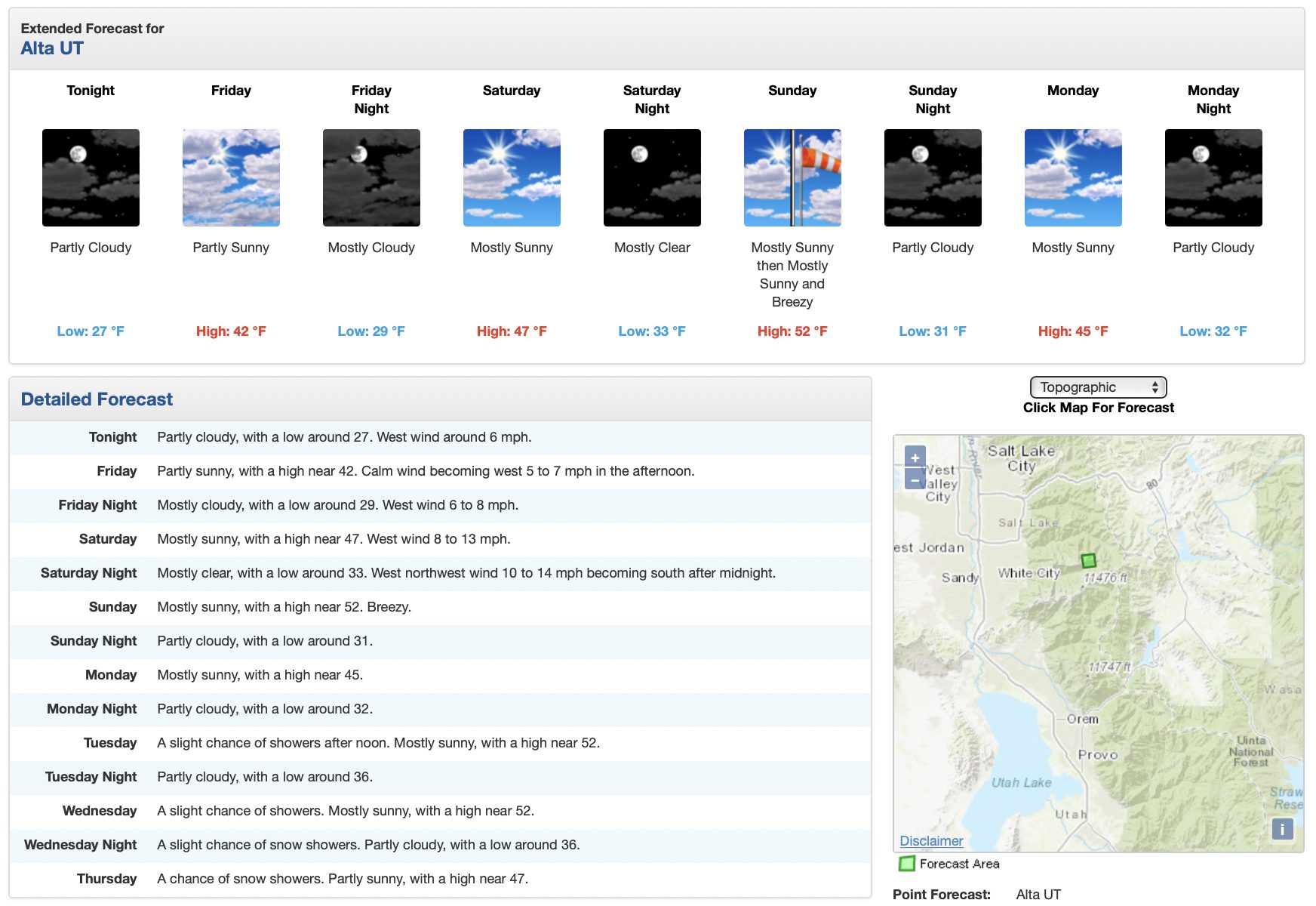Image resolution: width=1316 pixels, height=906 pixels.
Task: Click the Monday mostly sunny icon
Action: click(x=1073, y=177)
